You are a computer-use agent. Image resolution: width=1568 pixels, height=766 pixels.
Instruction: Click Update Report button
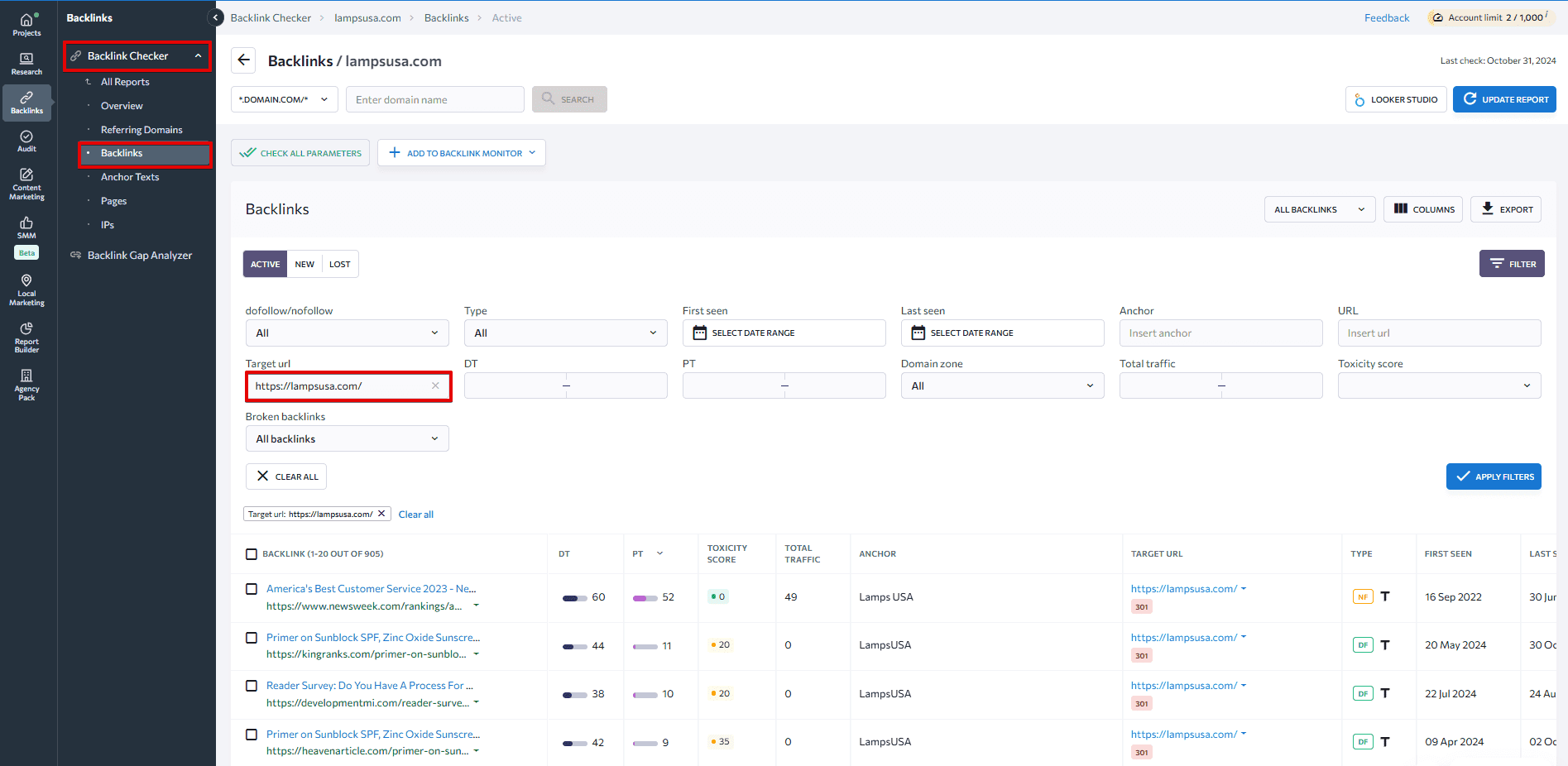coord(1504,99)
